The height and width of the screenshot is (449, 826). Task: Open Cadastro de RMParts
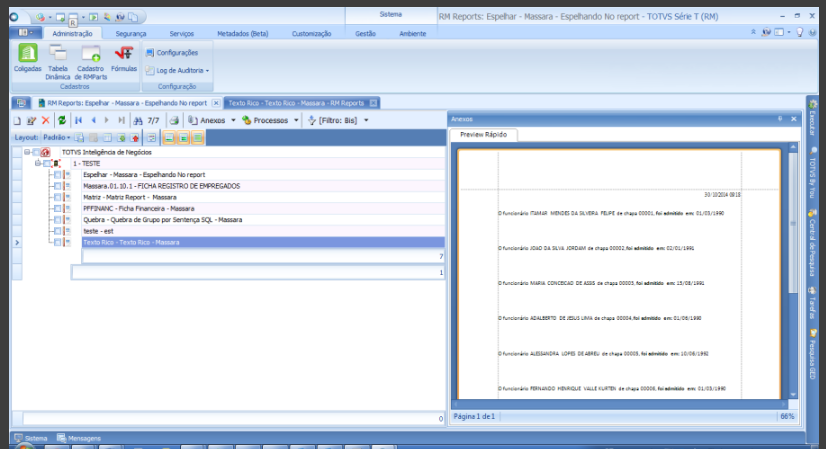pos(91,62)
